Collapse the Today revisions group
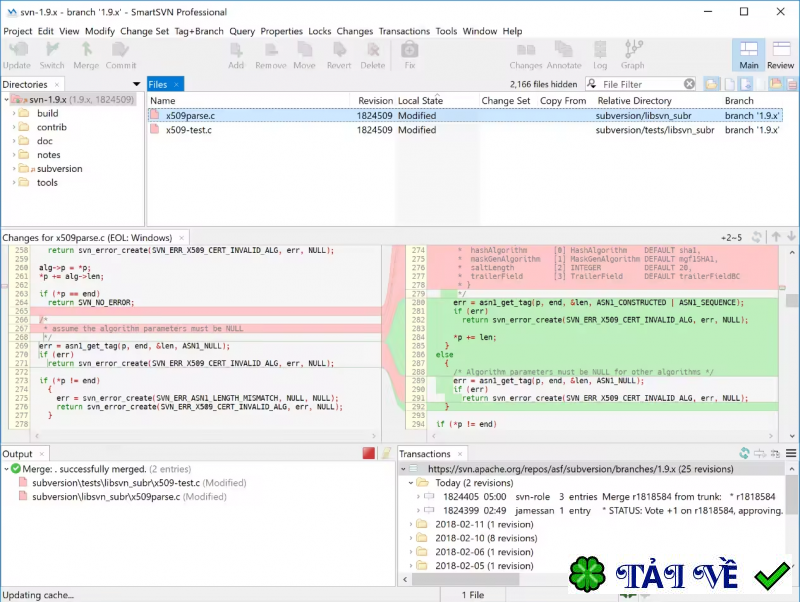Viewport: 800px width, 602px height. pyautogui.click(x=409, y=482)
